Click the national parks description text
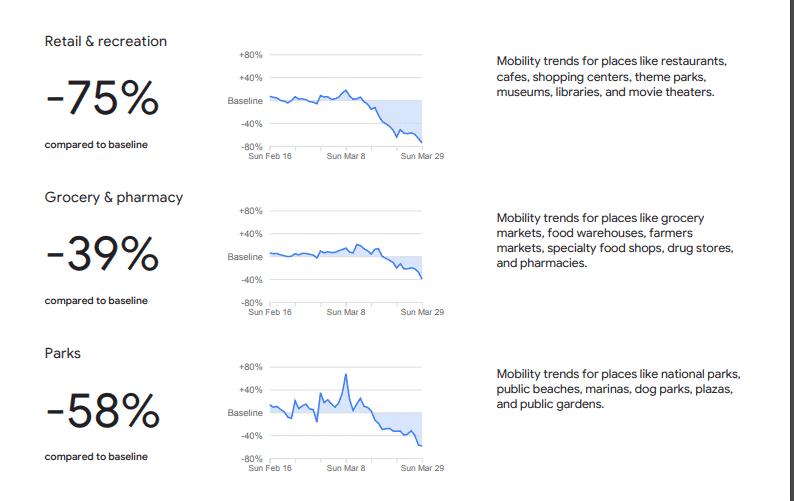794x501 pixels. tap(618, 389)
